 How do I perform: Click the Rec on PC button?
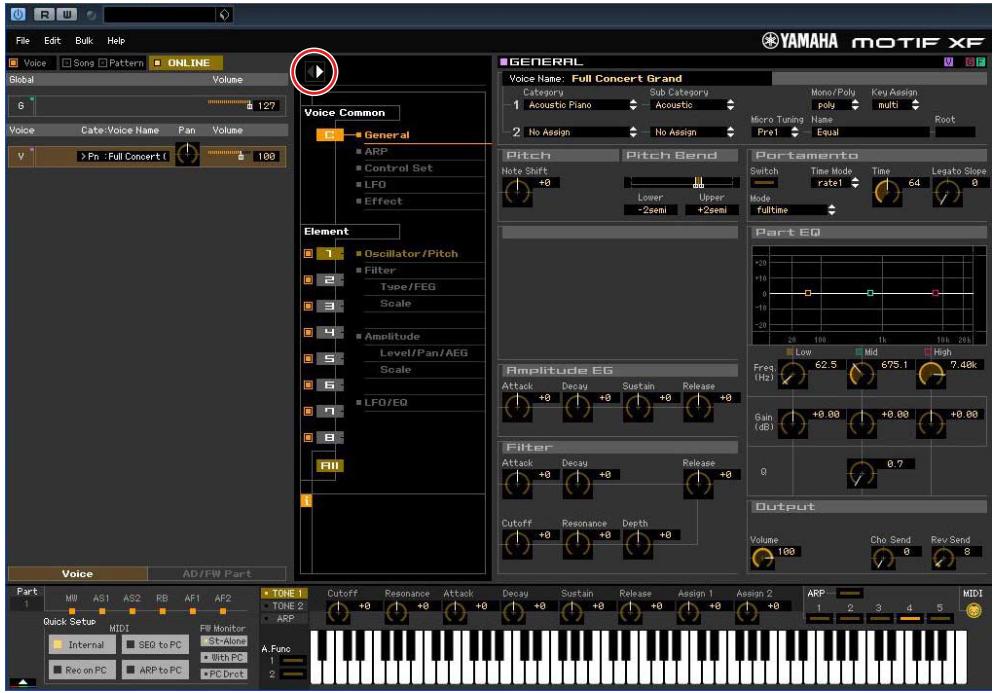[x=82, y=670]
